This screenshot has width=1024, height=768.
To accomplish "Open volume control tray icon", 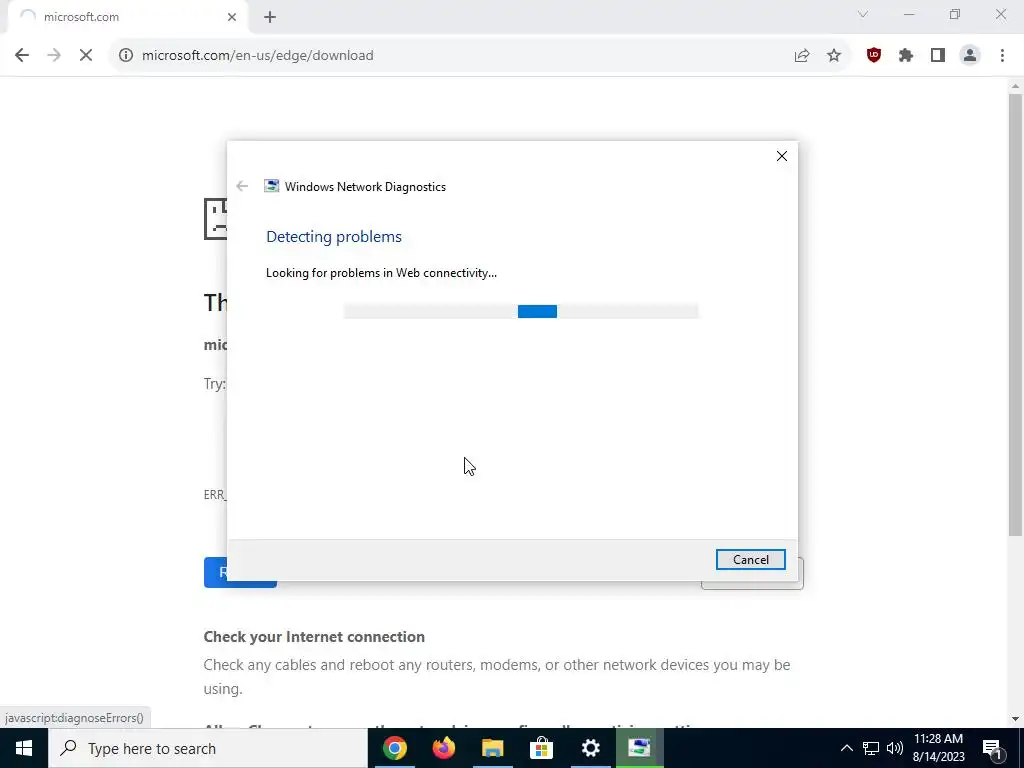I will coord(895,748).
